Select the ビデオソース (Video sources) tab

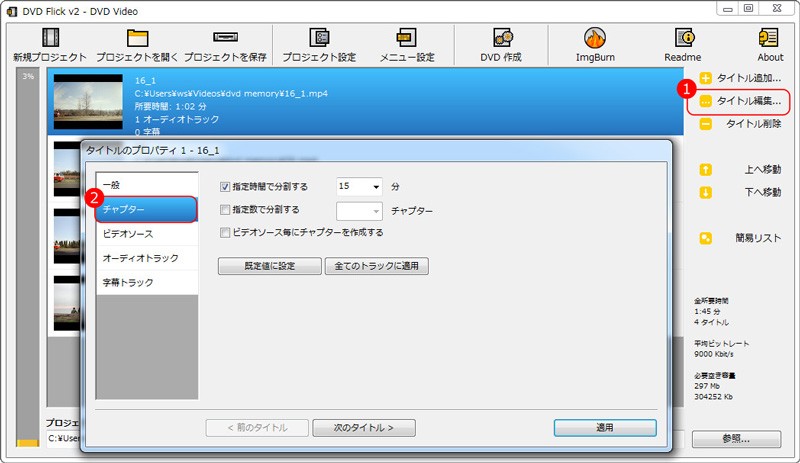point(147,234)
